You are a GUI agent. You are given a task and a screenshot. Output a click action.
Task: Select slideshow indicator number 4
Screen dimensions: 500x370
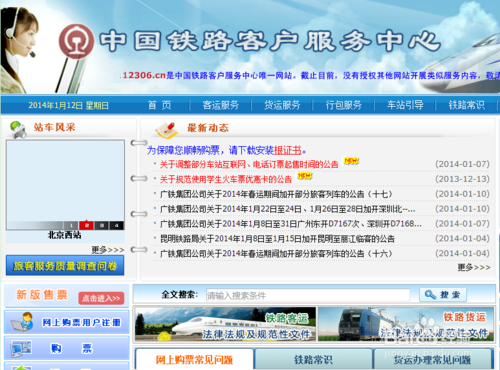click(116, 226)
